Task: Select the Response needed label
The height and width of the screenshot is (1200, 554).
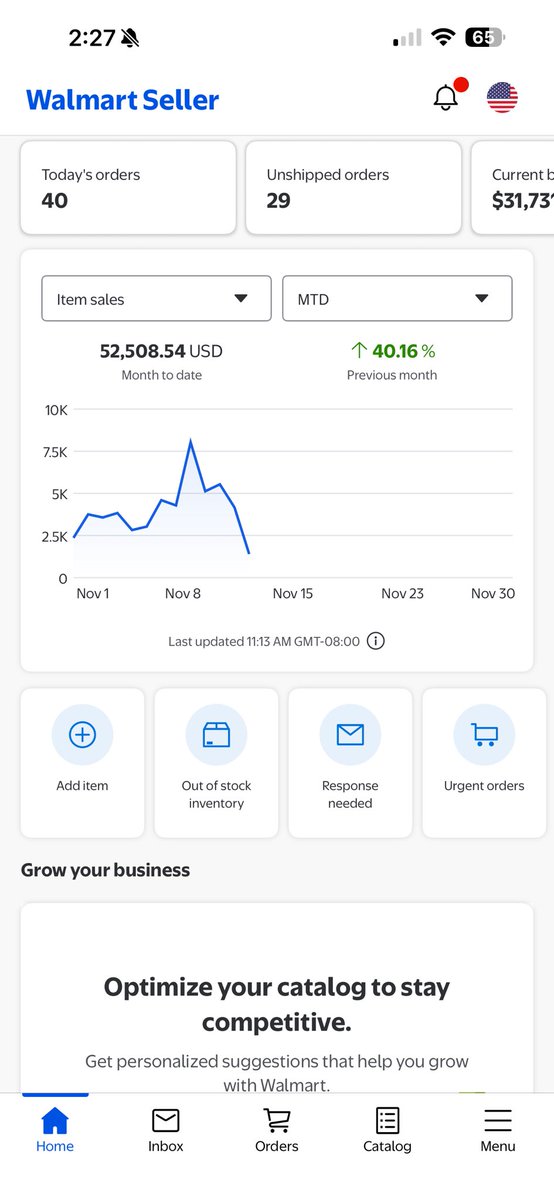Action: coord(350,795)
